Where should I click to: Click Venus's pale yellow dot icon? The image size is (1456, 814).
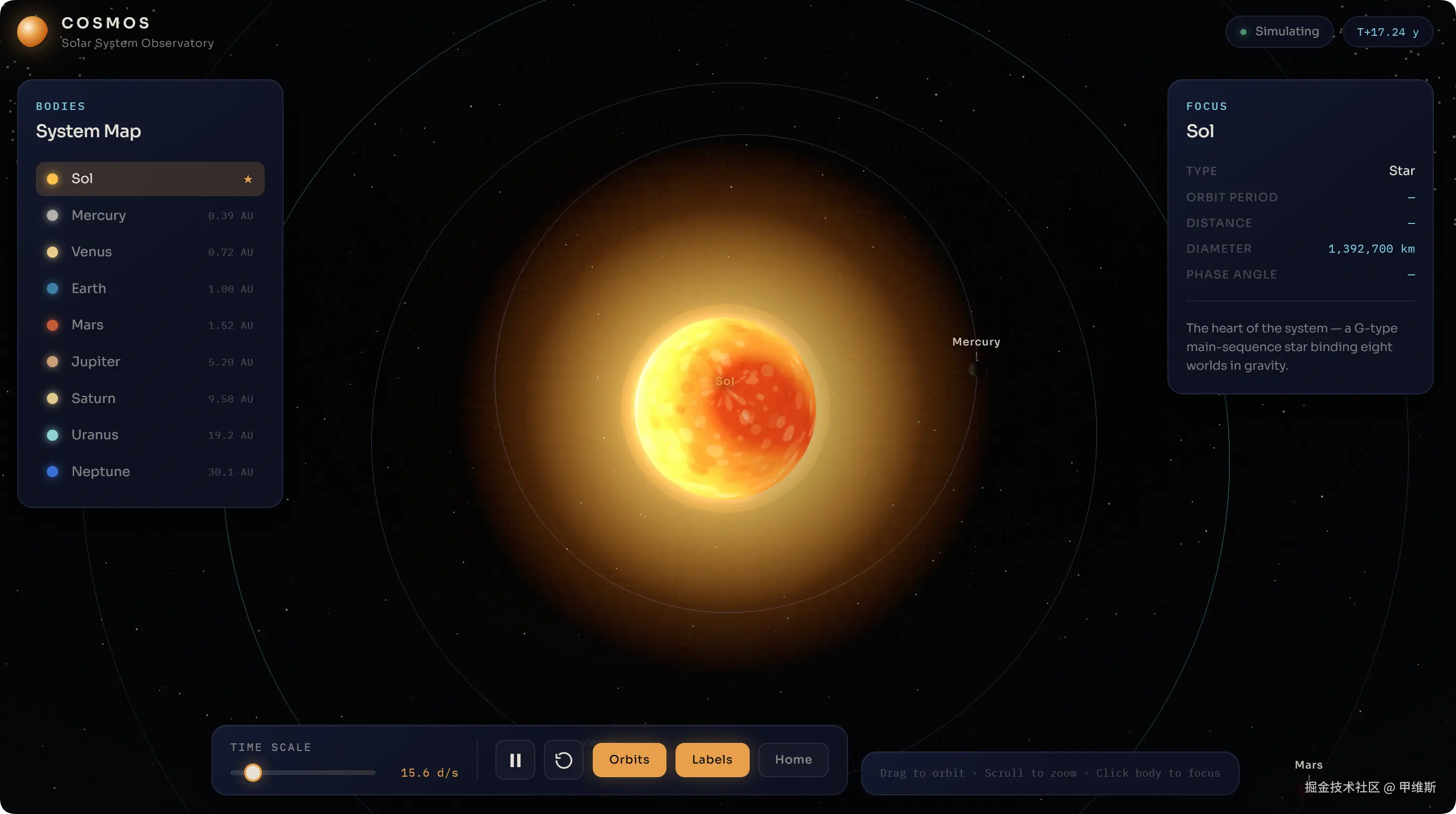coord(52,252)
